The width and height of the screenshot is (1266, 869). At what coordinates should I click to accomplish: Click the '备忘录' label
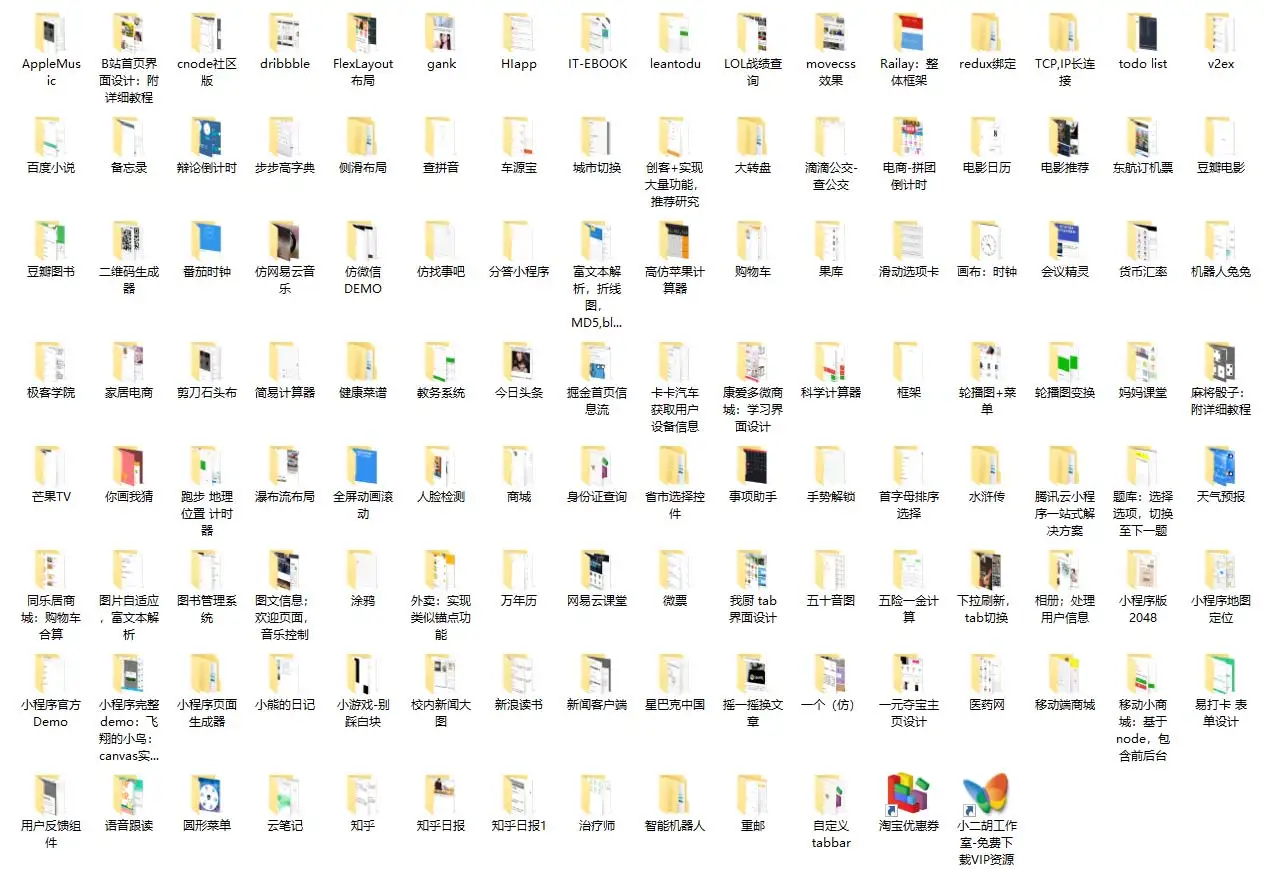129,168
